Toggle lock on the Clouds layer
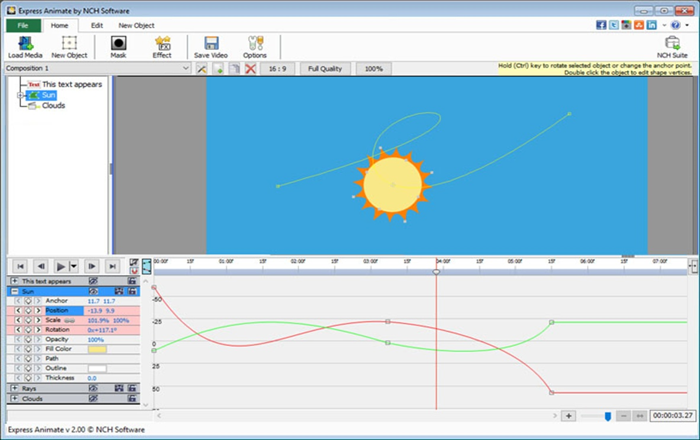700x440 pixels. 132,398
